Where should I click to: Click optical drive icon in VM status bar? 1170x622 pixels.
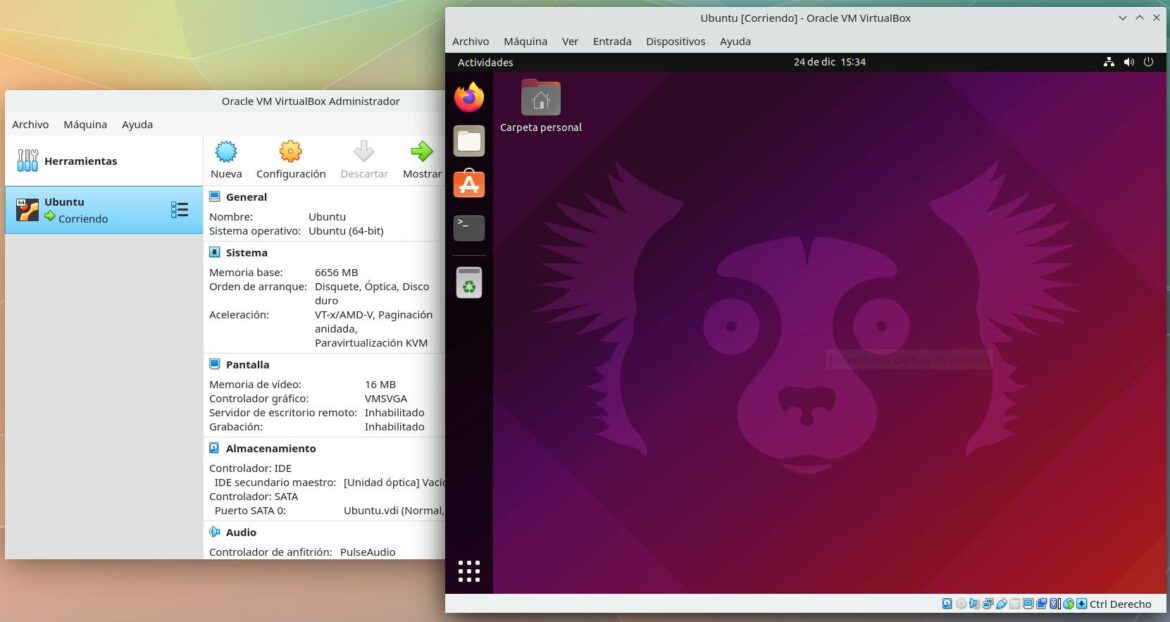[961, 604]
